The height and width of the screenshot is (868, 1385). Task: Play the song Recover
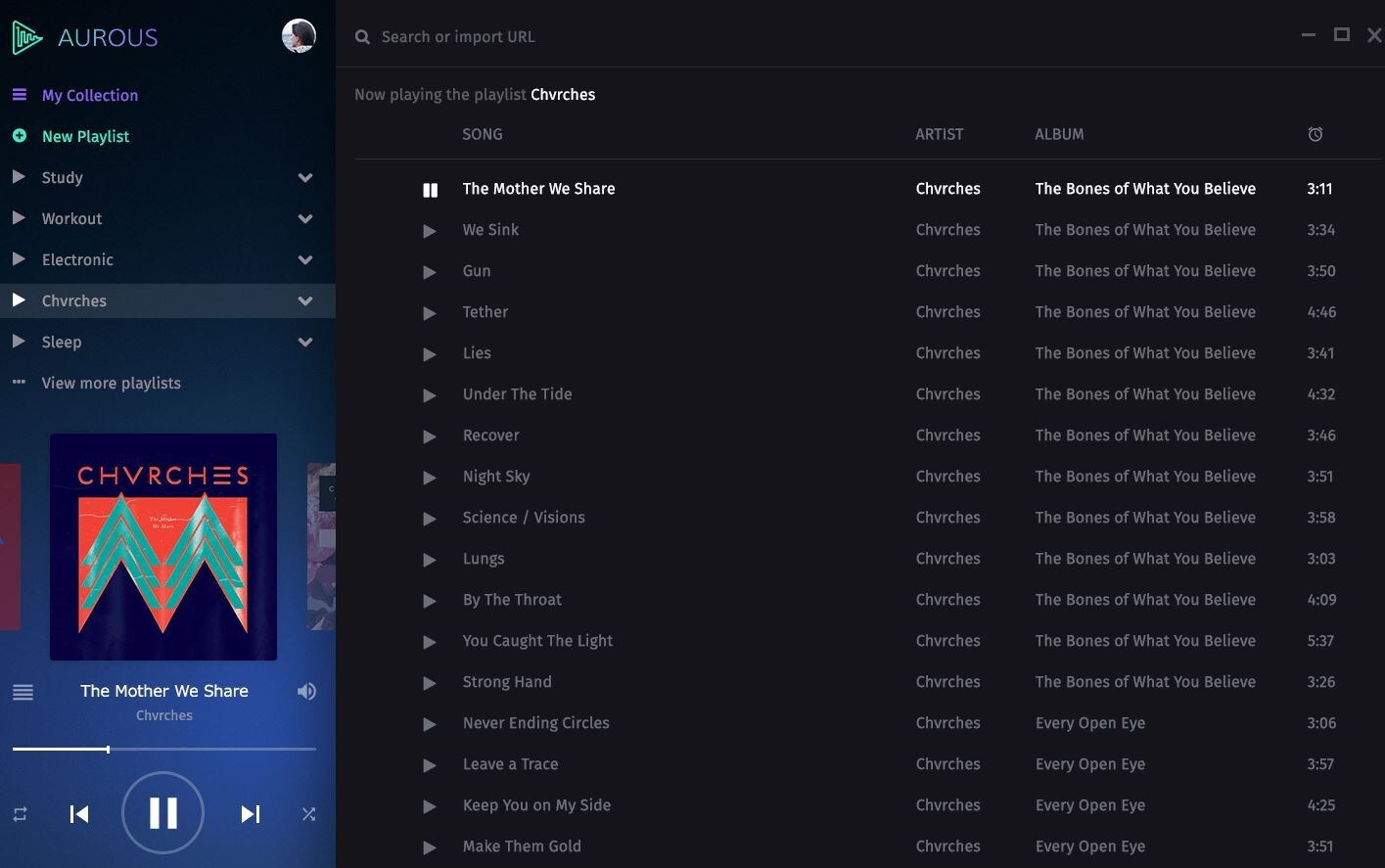[x=430, y=436]
